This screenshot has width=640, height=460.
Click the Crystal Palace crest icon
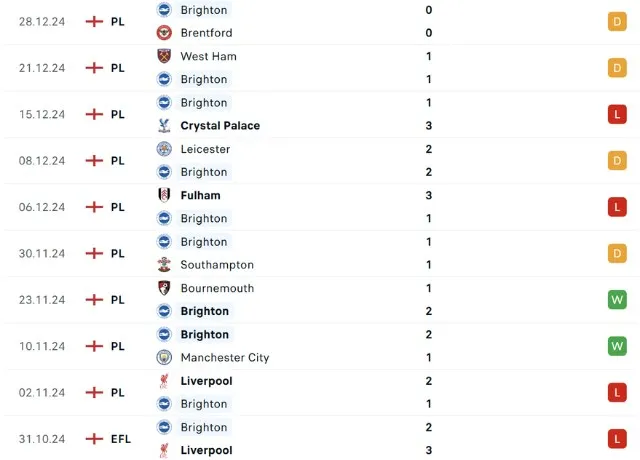point(165,126)
